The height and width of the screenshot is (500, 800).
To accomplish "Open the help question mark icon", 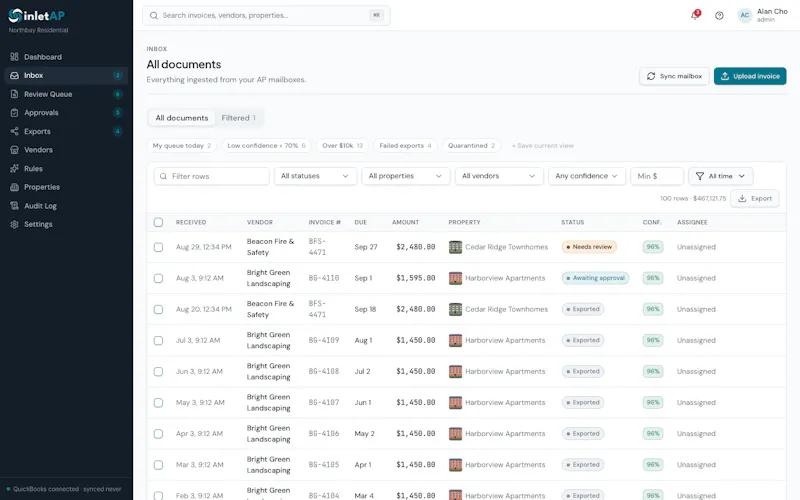I will pos(719,16).
